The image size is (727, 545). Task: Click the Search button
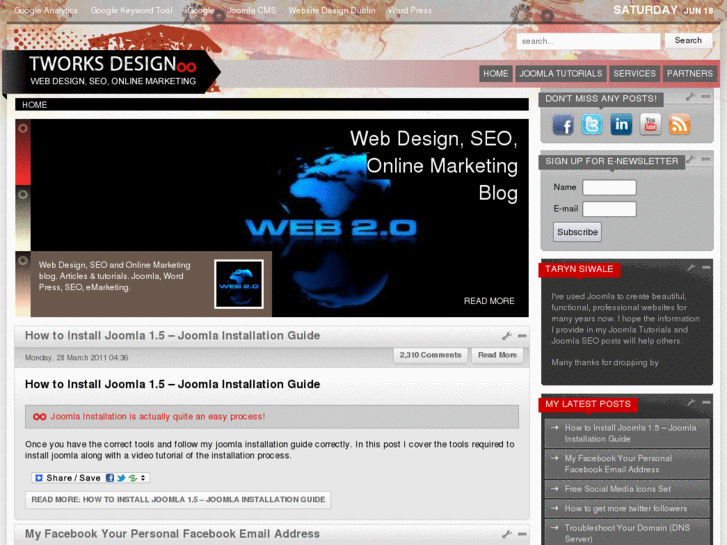(x=688, y=40)
